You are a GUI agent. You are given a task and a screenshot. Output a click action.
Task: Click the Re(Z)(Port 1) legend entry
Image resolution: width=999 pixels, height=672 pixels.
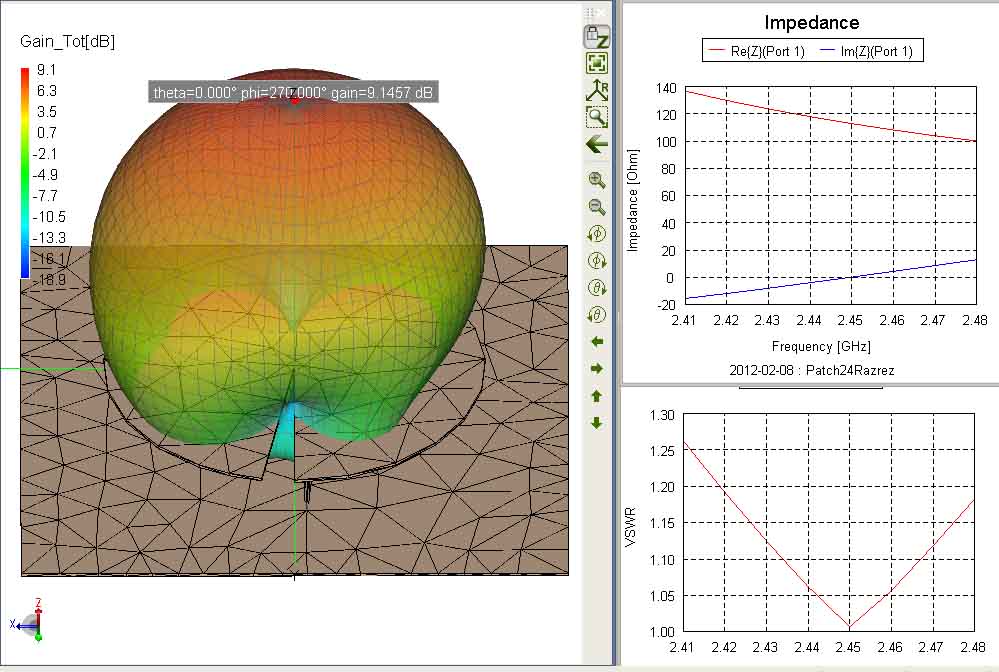coord(758,52)
